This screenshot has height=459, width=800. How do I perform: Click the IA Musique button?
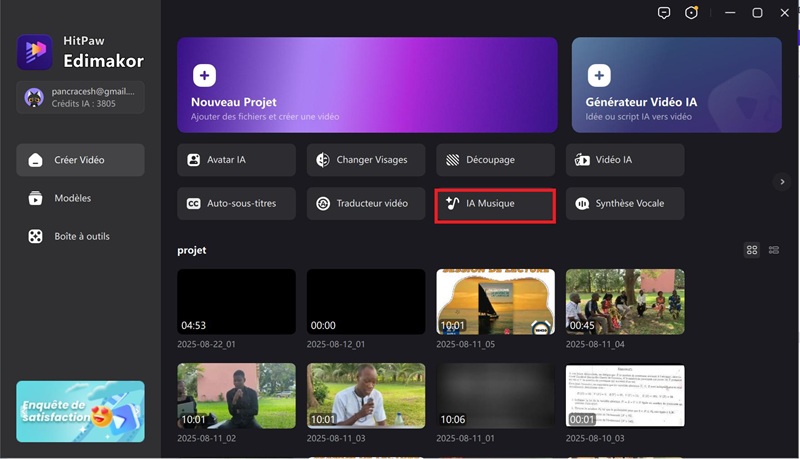pos(495,204)
